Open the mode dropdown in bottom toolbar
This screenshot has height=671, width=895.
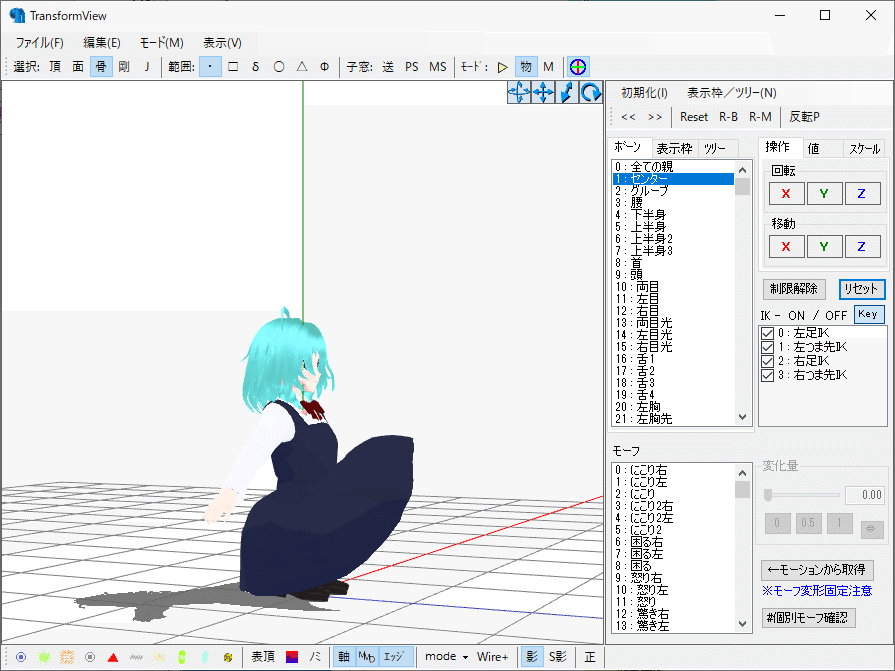coord(446,657)
